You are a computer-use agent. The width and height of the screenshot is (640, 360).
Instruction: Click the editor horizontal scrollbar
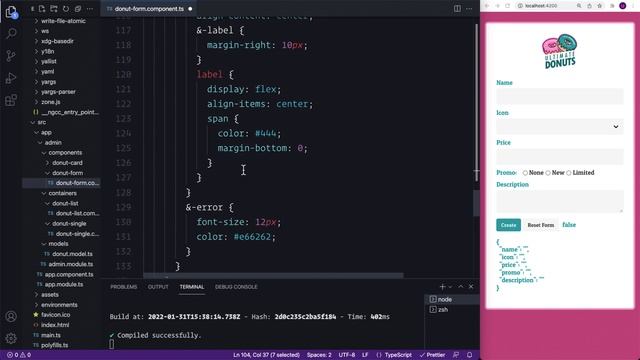pyautogui.click(x=273, y=276)
